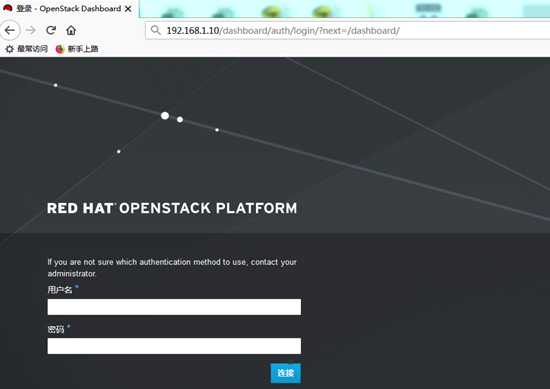The height and width of the screenshot is (389, 550).
Task: Click the gear icon beside 最常访问
Action: point(9,49)
